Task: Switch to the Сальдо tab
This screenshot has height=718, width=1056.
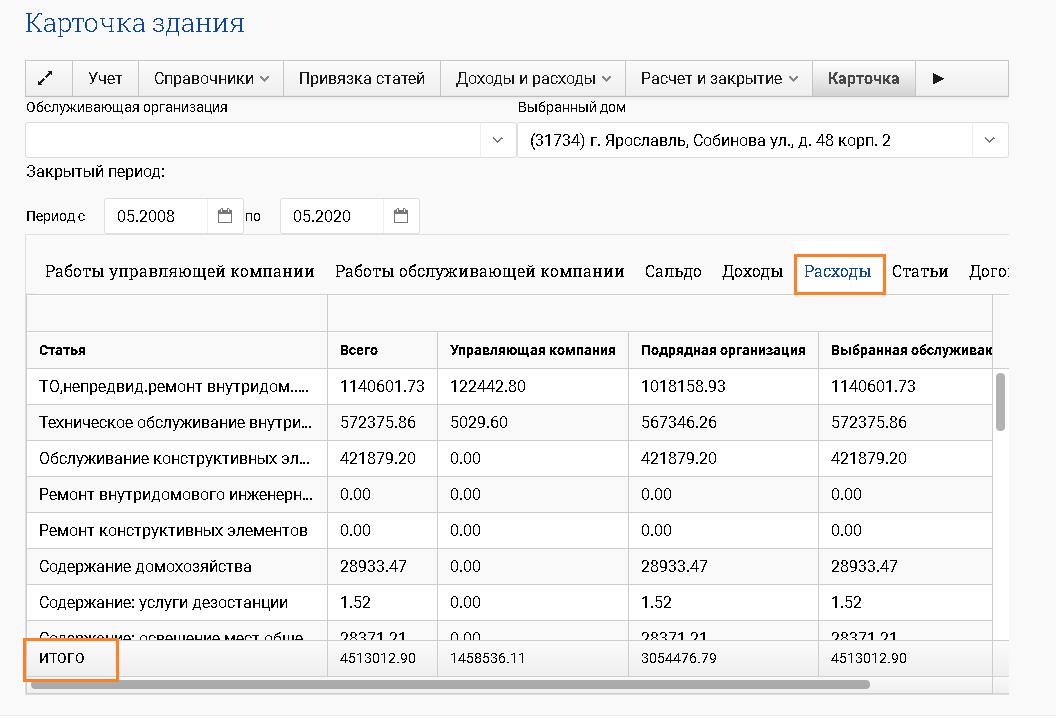Action: [x=672, y=270]
